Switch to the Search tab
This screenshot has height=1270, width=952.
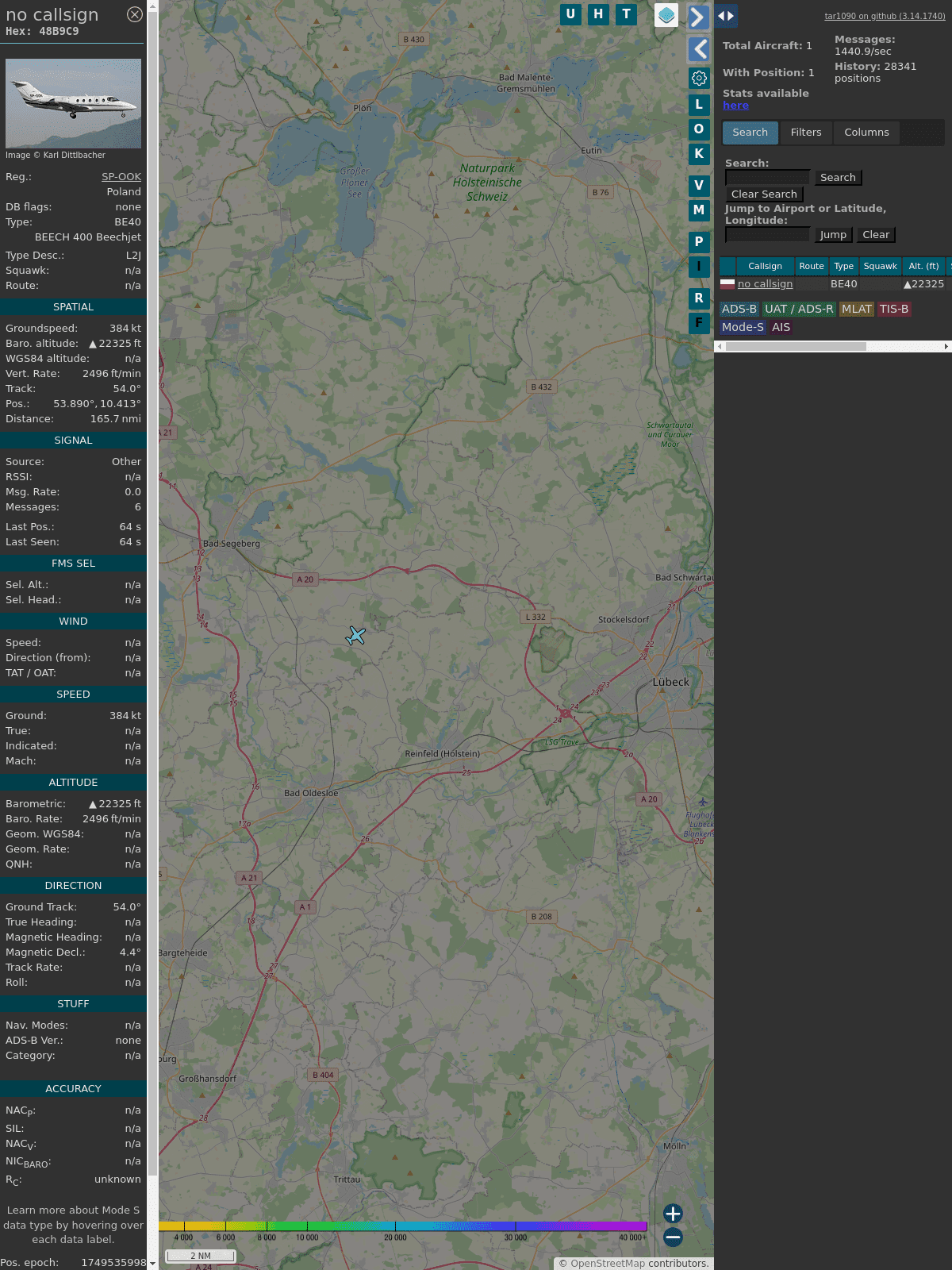tap(750, 133)
